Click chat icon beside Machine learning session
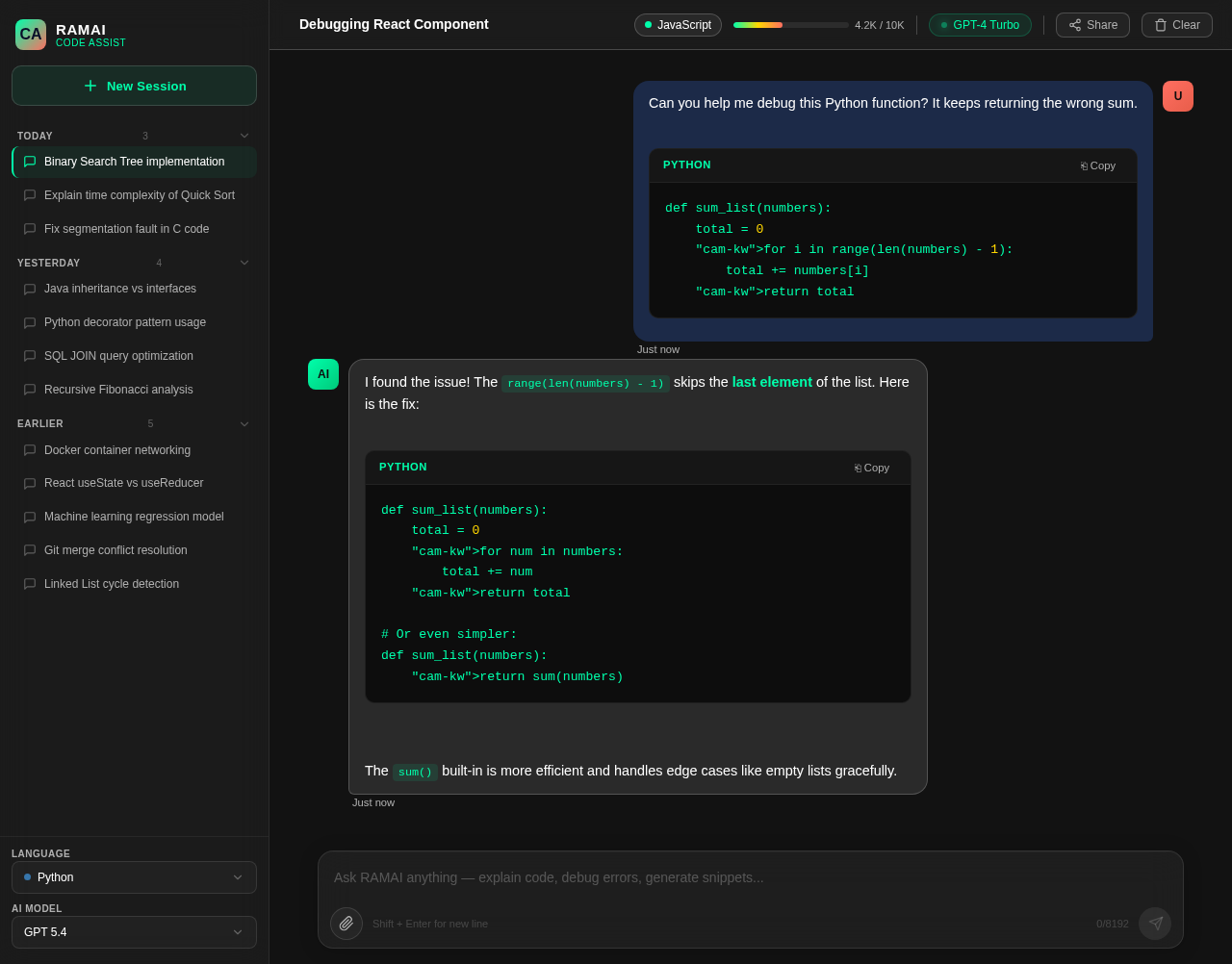Viewport: 1232px width, 964px height. 30,518
